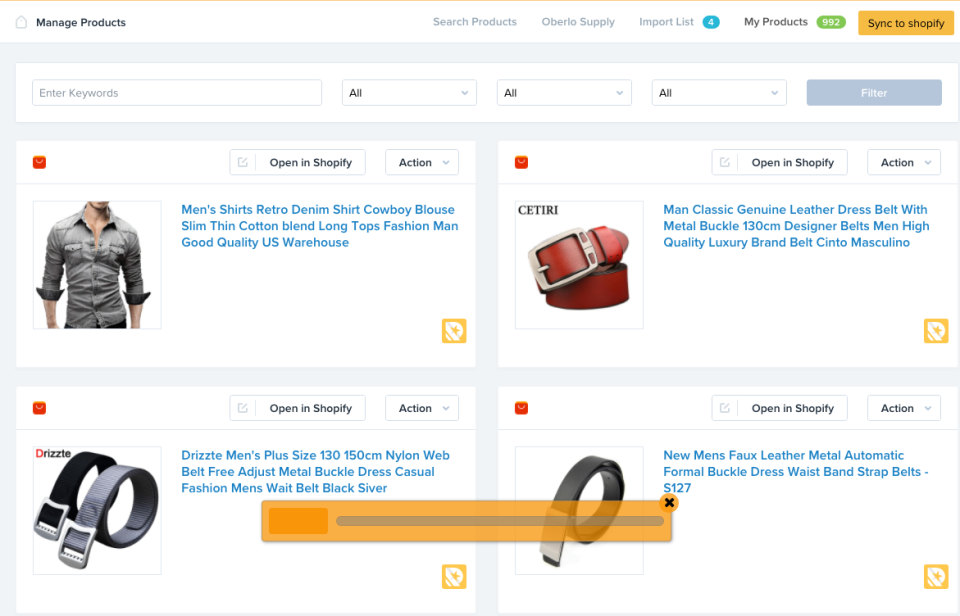Open Search Products from the top navigation
The image size is (960, 616).
[474, 21]
